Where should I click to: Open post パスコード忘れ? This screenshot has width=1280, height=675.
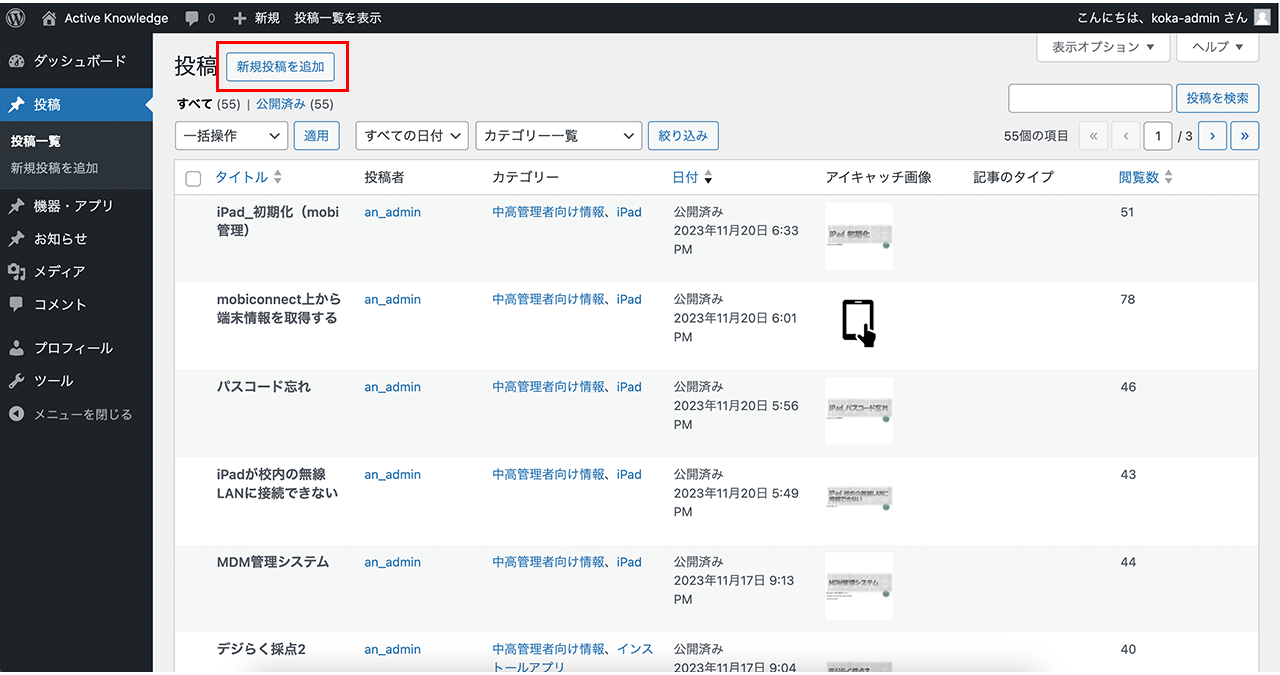263,387
